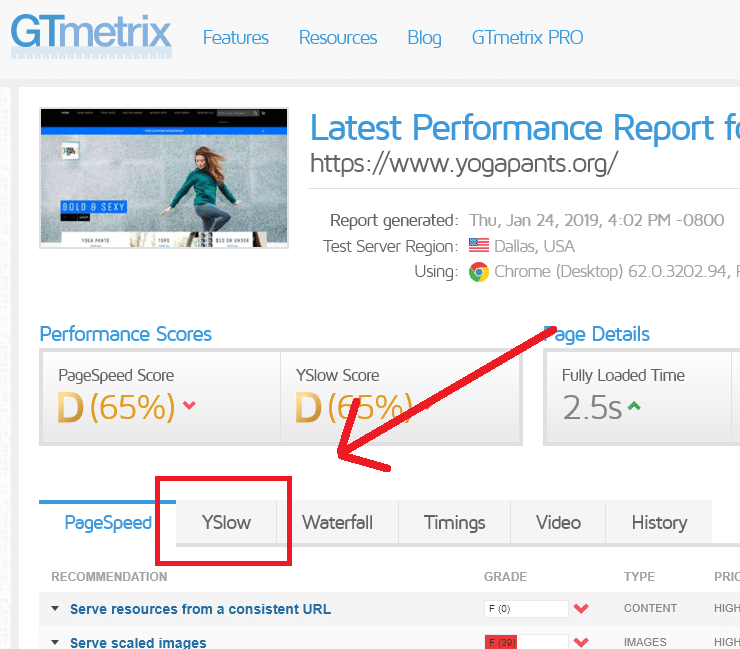
Task: Click the yogapants.org site screenshot thumbnail
Action: tap(164, 178)
